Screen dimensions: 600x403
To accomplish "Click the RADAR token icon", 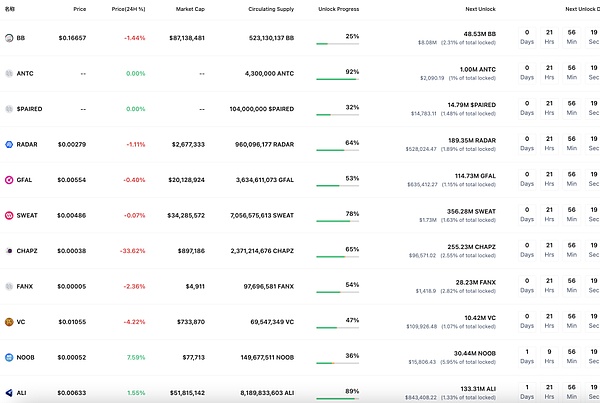I will [x=8, y=145].
